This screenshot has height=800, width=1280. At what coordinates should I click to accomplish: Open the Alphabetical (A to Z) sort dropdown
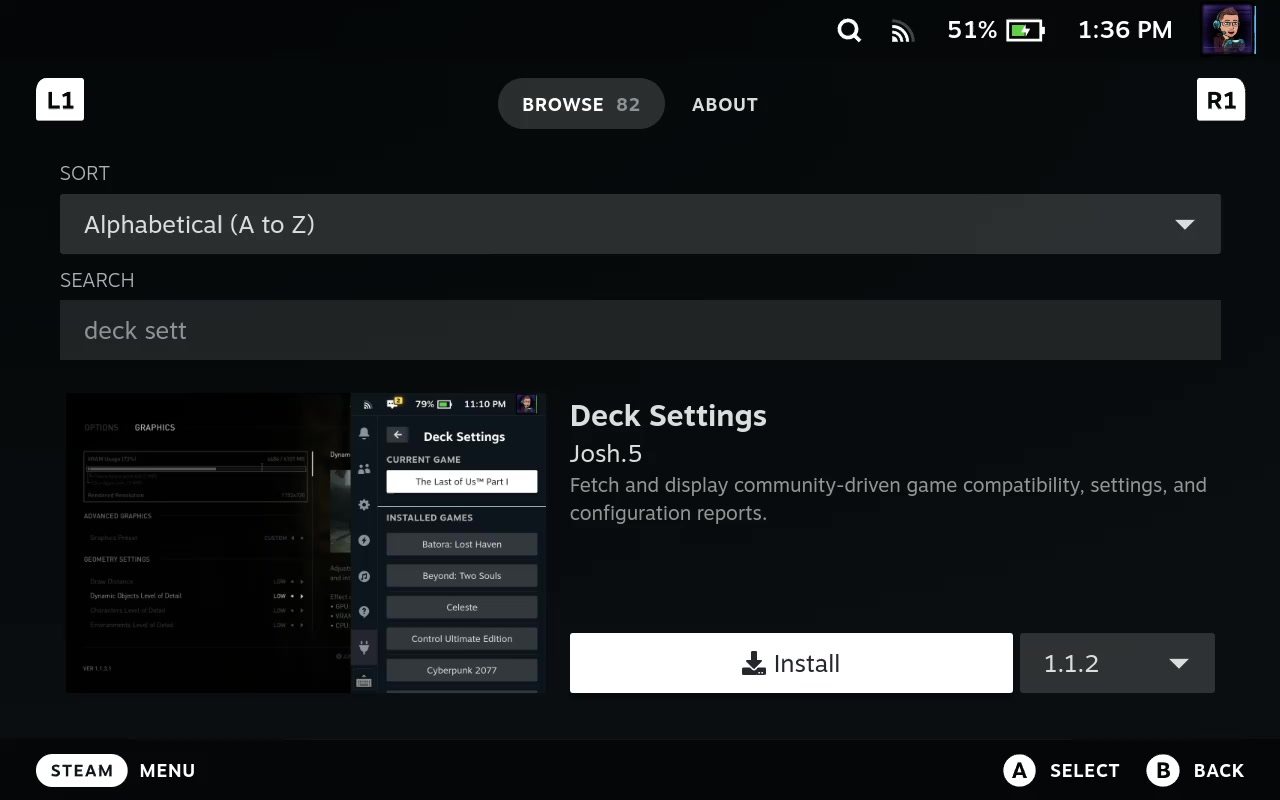(640, 224)
